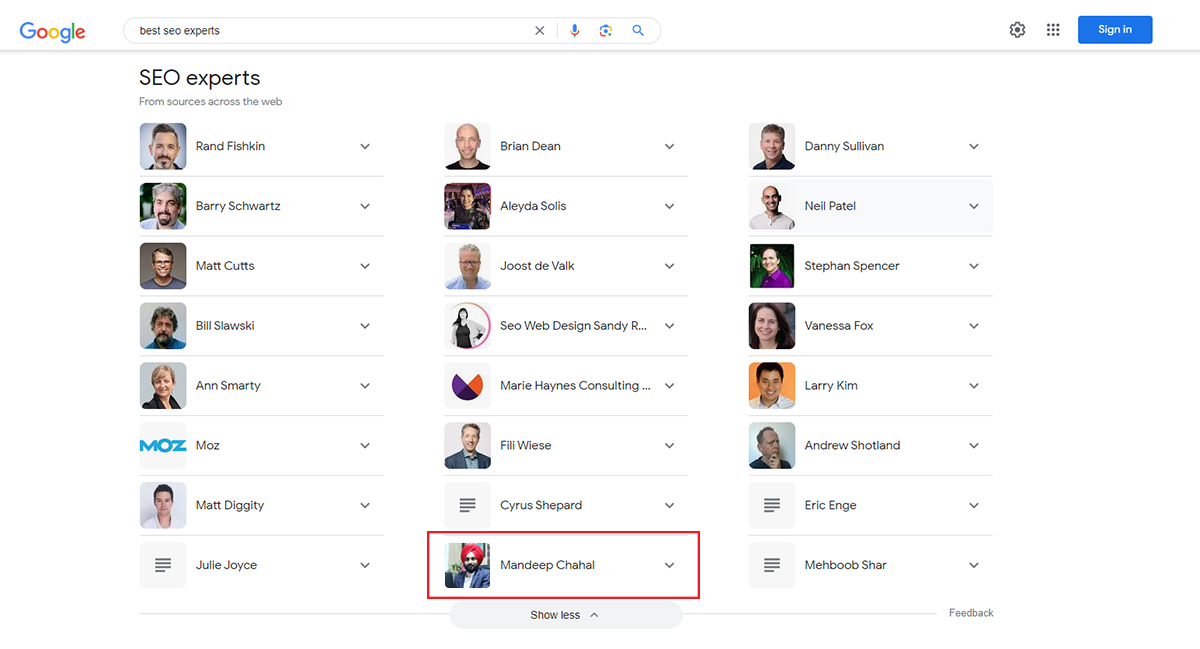This screenshot has width=1200, height=649.
Task: Open Stephan Spencer's photo thumbnail
Action: coord(772,266)
